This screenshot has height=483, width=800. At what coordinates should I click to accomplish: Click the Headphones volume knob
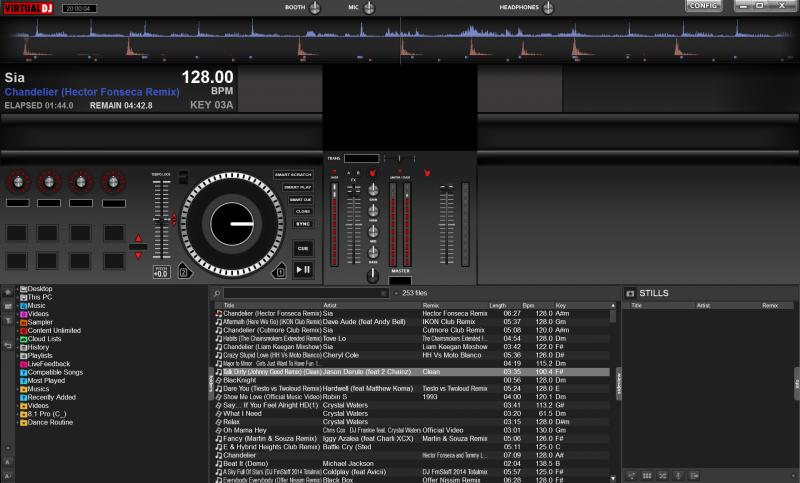[x=548, y=8]
